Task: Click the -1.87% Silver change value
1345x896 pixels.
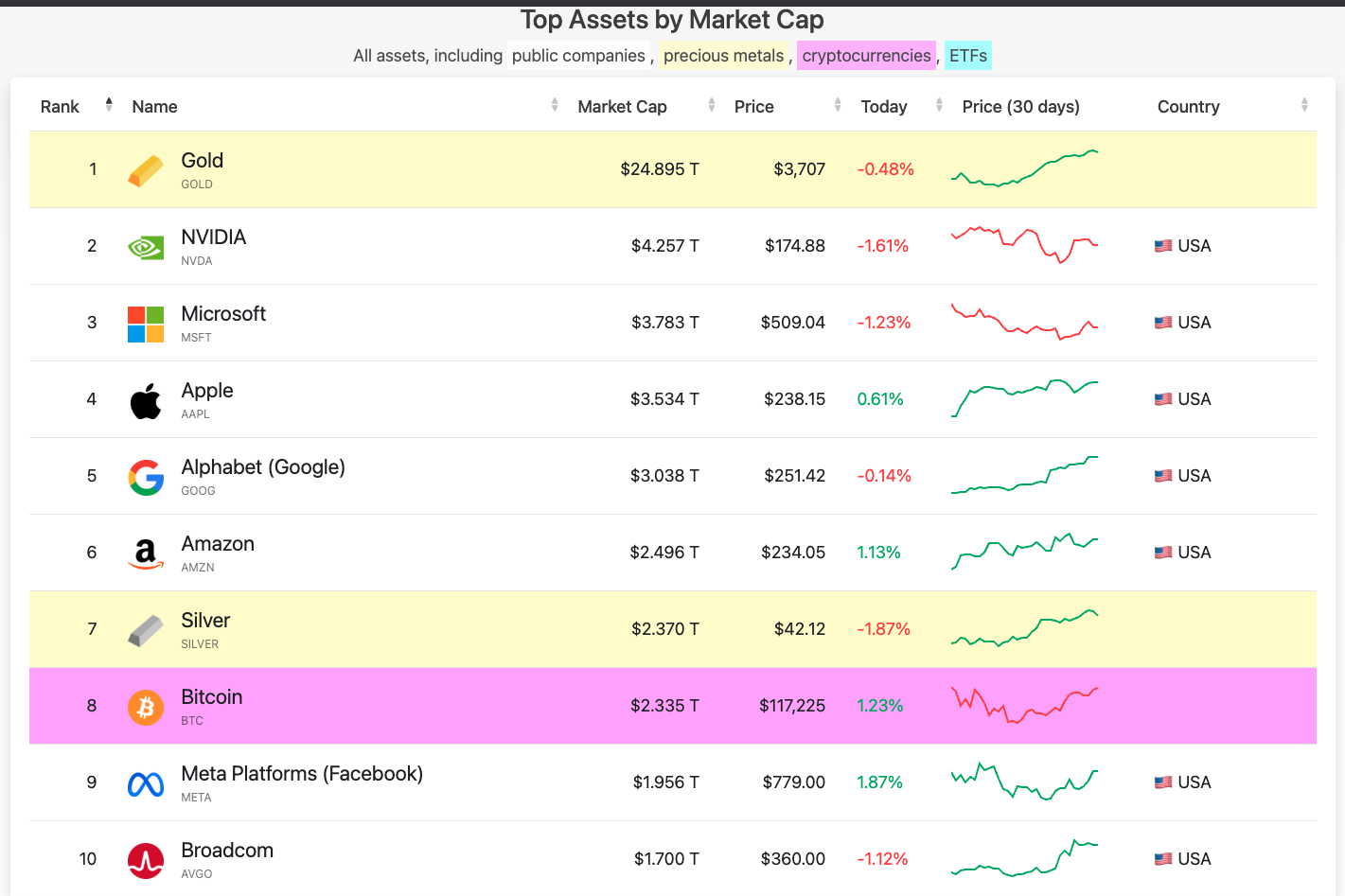Action: point(883,629)
